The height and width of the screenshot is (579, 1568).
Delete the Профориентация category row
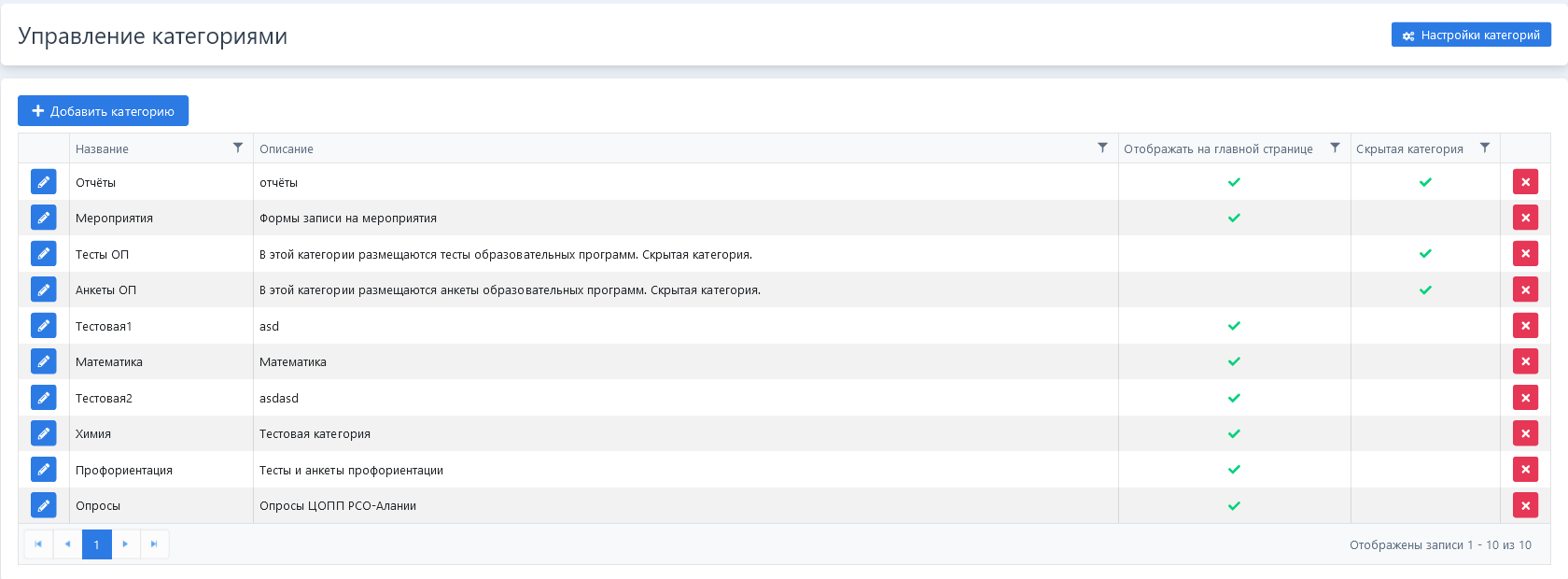tap(1525, 470)
